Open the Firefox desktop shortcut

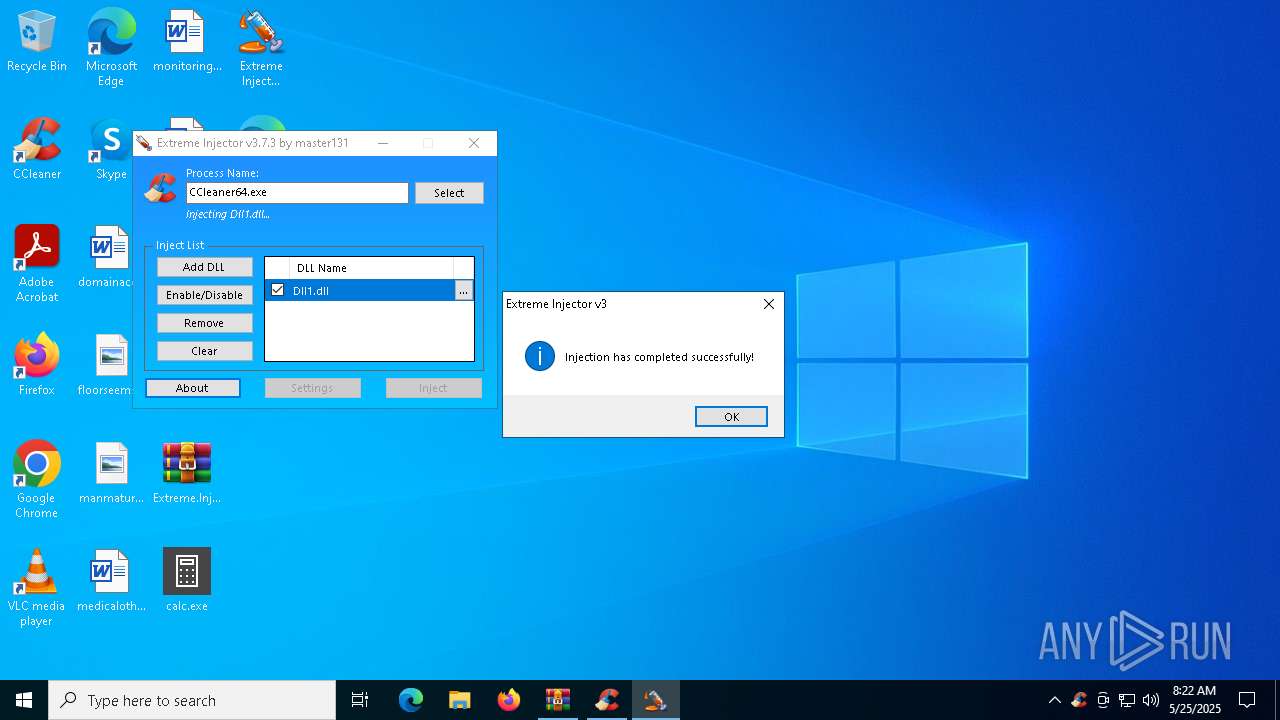pyautogui.click(x=37, y=364)
